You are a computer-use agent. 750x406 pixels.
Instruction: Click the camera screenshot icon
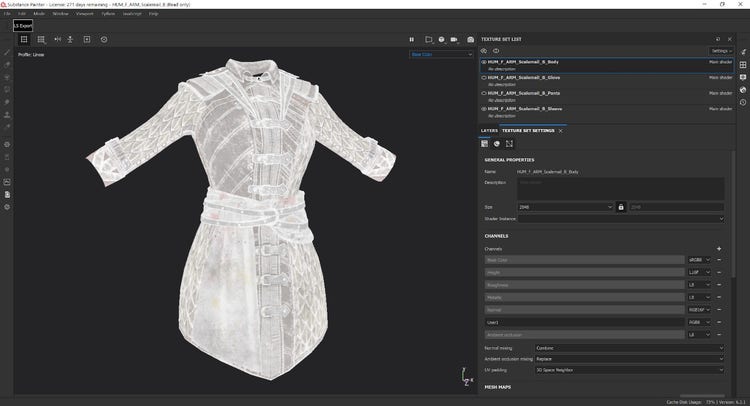tap(471, 40)
